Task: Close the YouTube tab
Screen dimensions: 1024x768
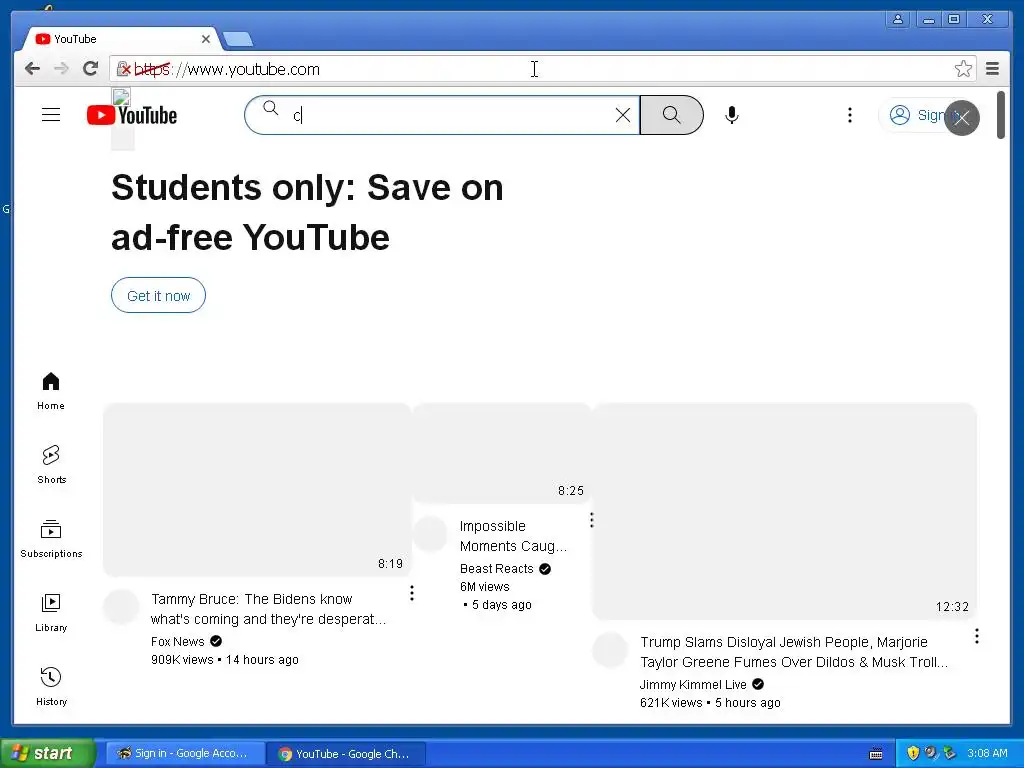Action: tap(206, 39)
